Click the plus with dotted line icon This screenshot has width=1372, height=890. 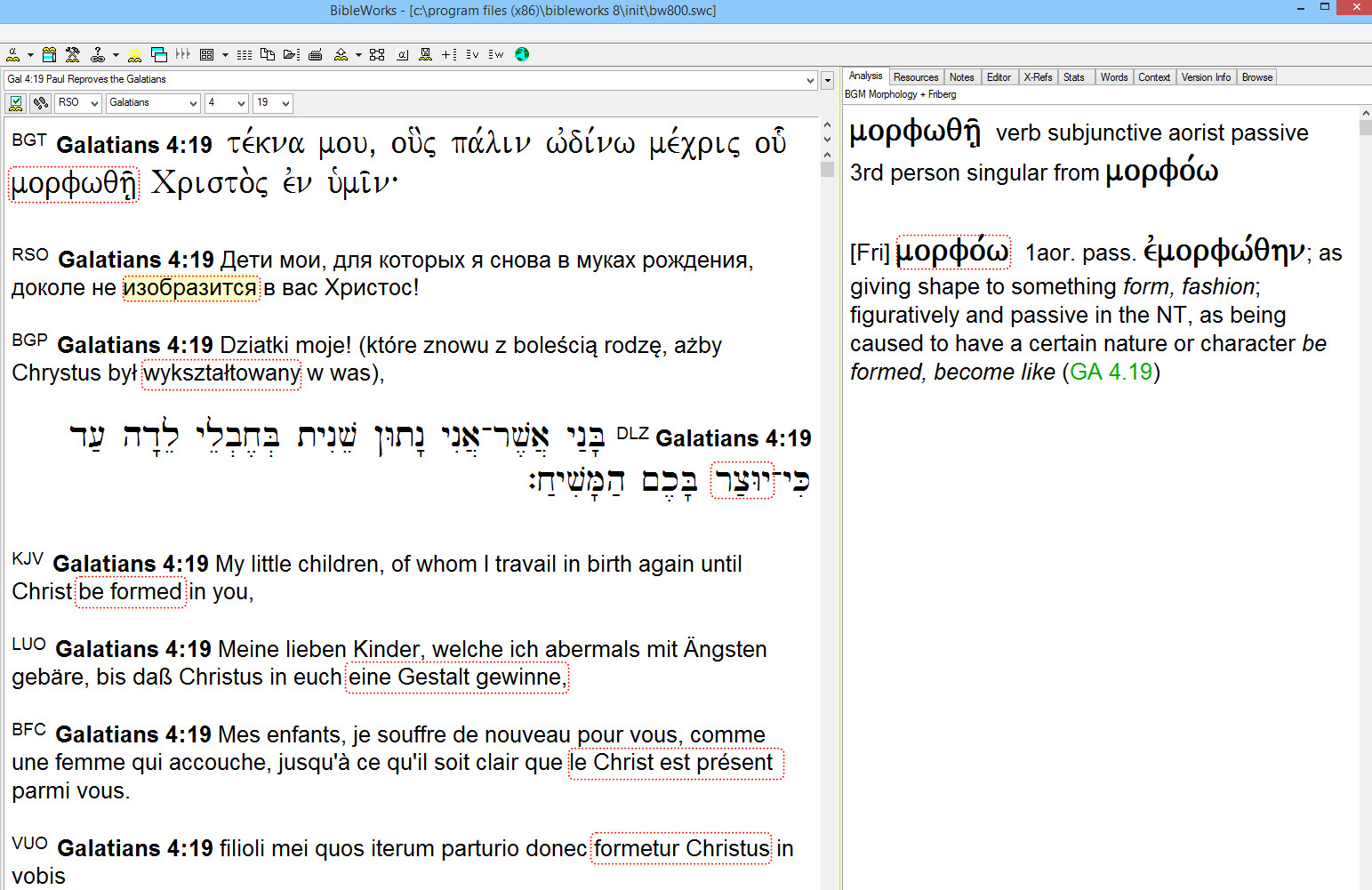pyautogui.click(x=449, y=55)
